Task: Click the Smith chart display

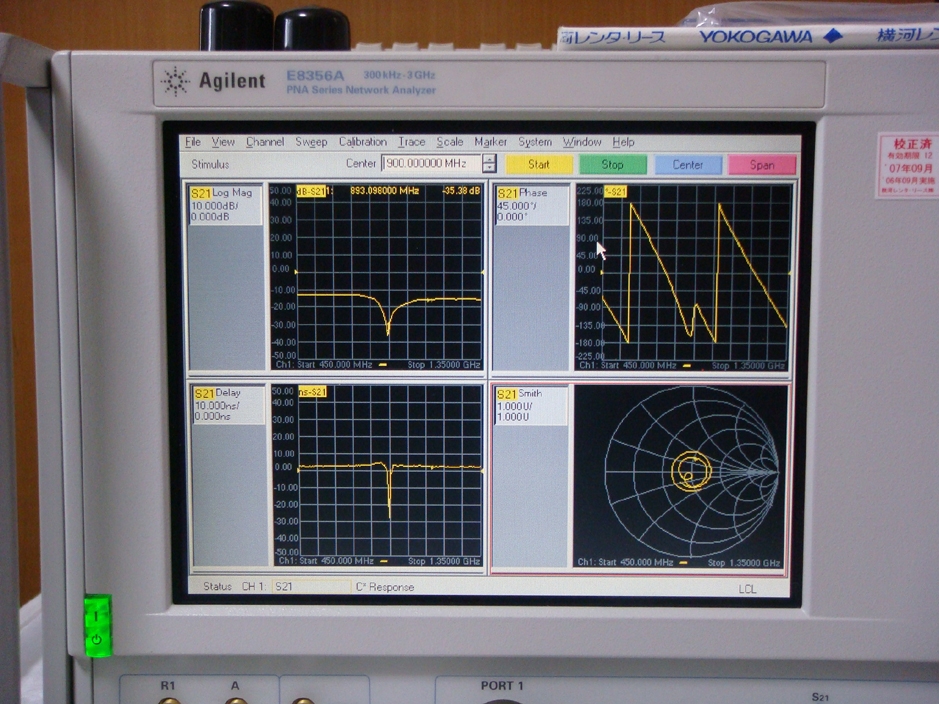Action: (691, 472)
